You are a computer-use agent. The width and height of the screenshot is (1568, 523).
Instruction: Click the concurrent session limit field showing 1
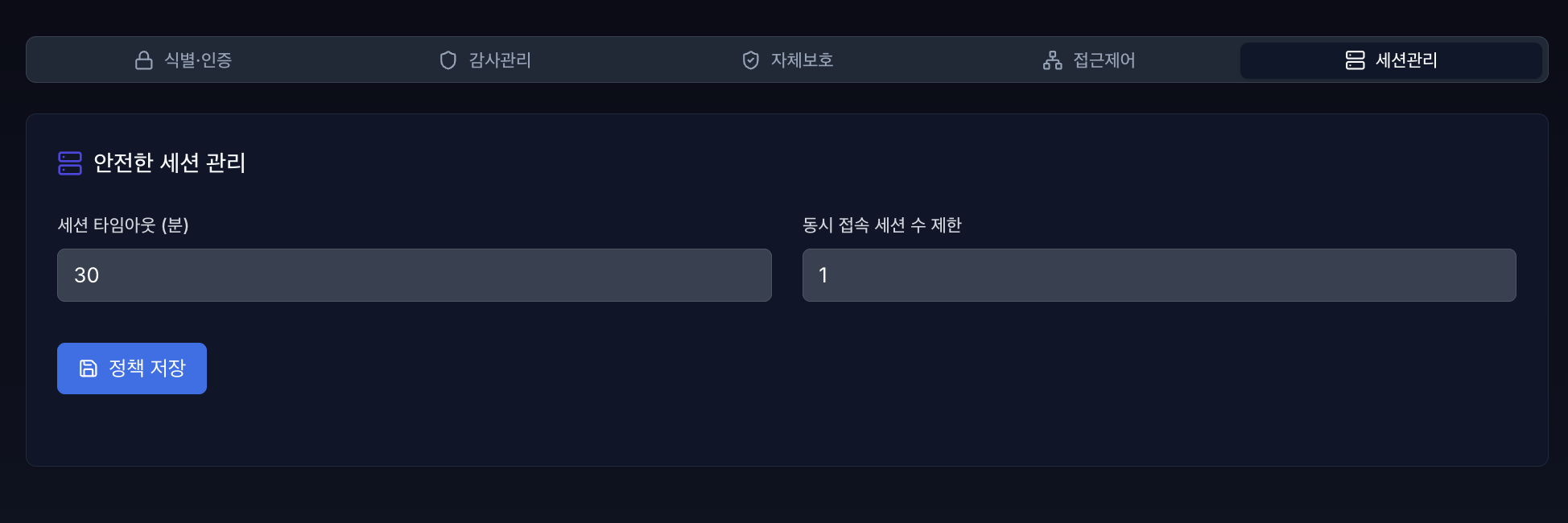pyautogui.click(x=1159, y=274)
